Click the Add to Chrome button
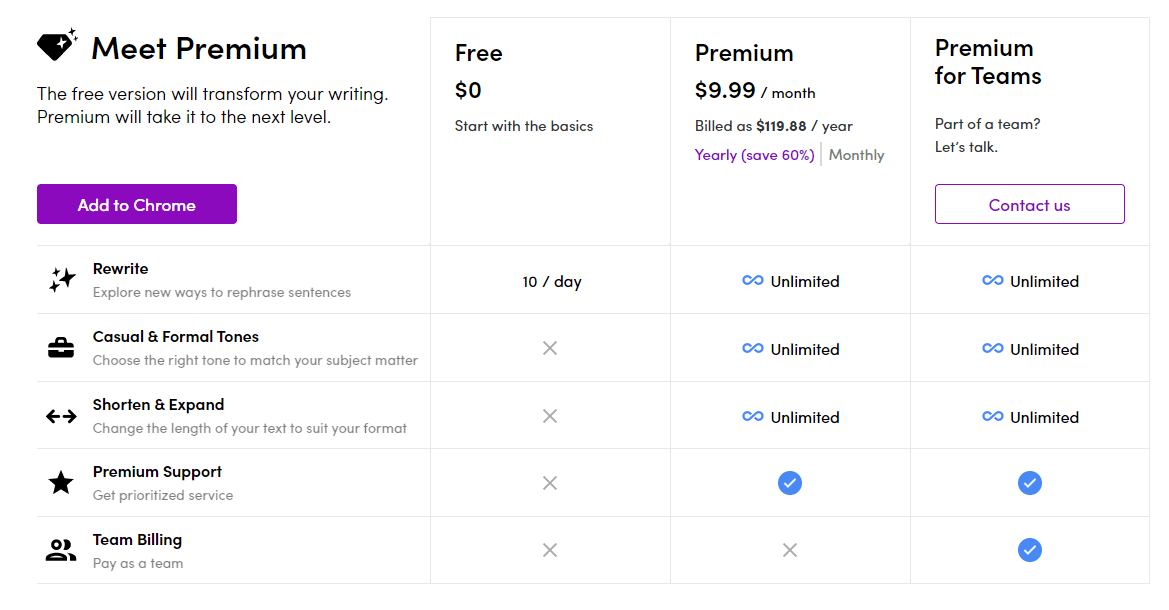 tap(136, 204)
